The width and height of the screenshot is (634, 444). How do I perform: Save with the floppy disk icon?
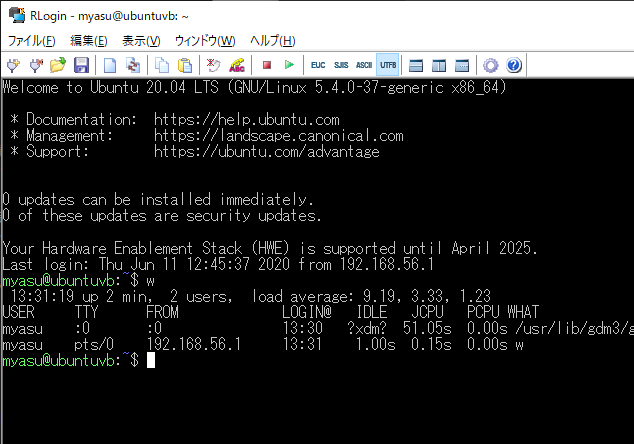[x=81, y=65]
